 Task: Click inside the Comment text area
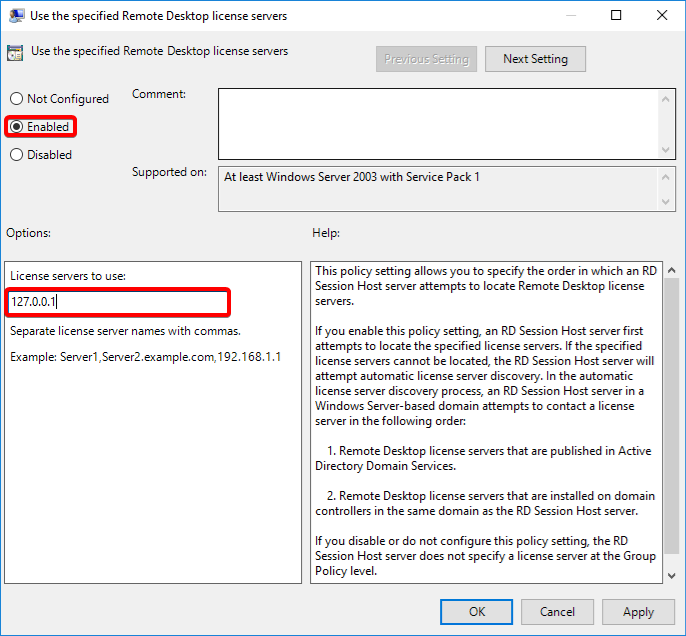coord(437,122)
